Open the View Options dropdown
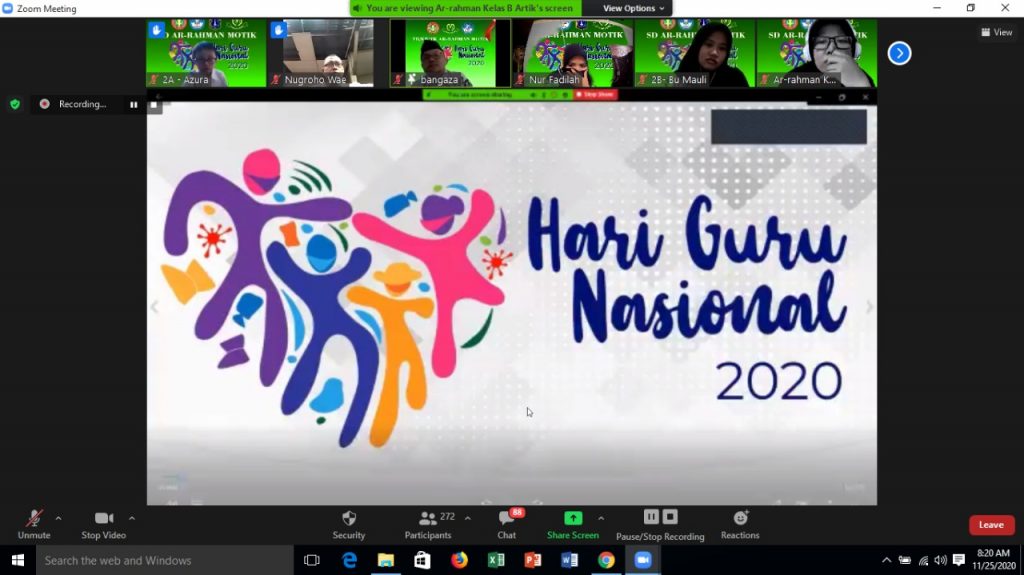The image size is (1024, 575). point(634,8)
